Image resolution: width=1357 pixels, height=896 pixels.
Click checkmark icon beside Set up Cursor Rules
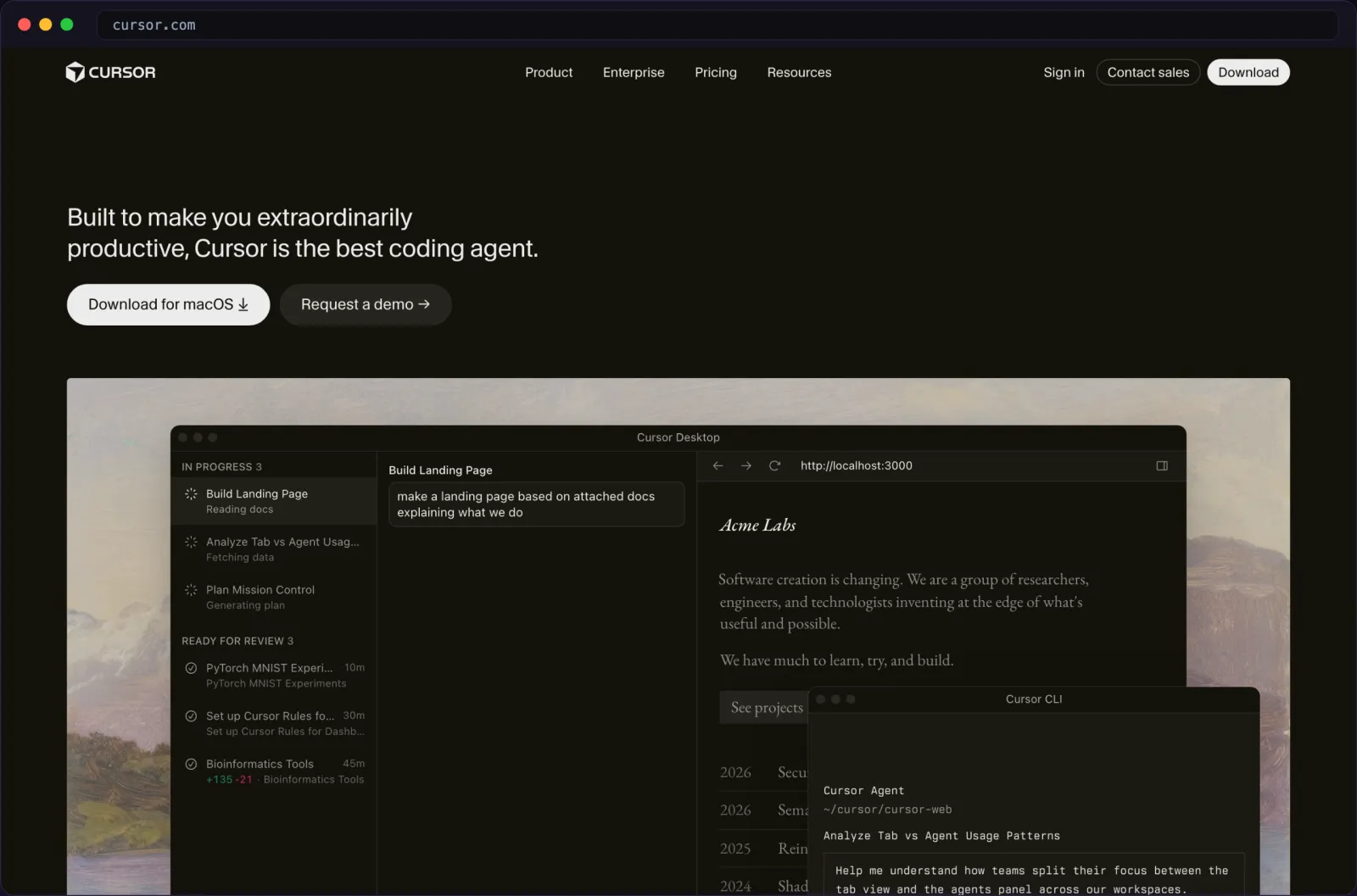[x=191, y=715]
